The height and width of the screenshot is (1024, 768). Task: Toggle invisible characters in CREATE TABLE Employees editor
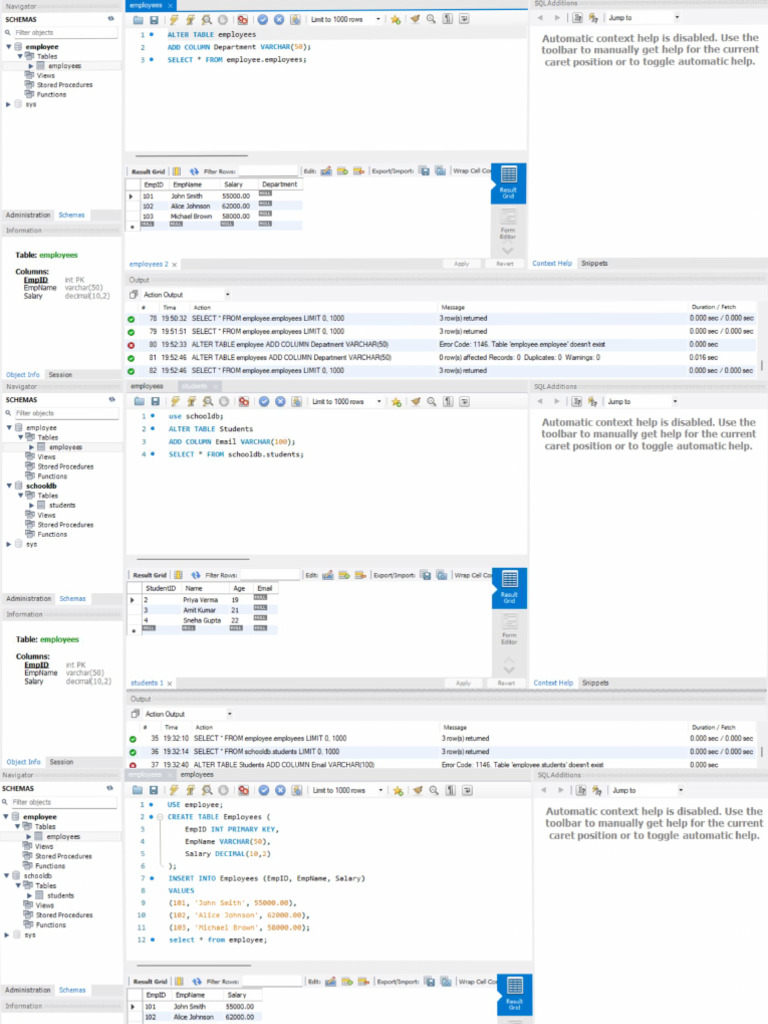click(451, 791)
